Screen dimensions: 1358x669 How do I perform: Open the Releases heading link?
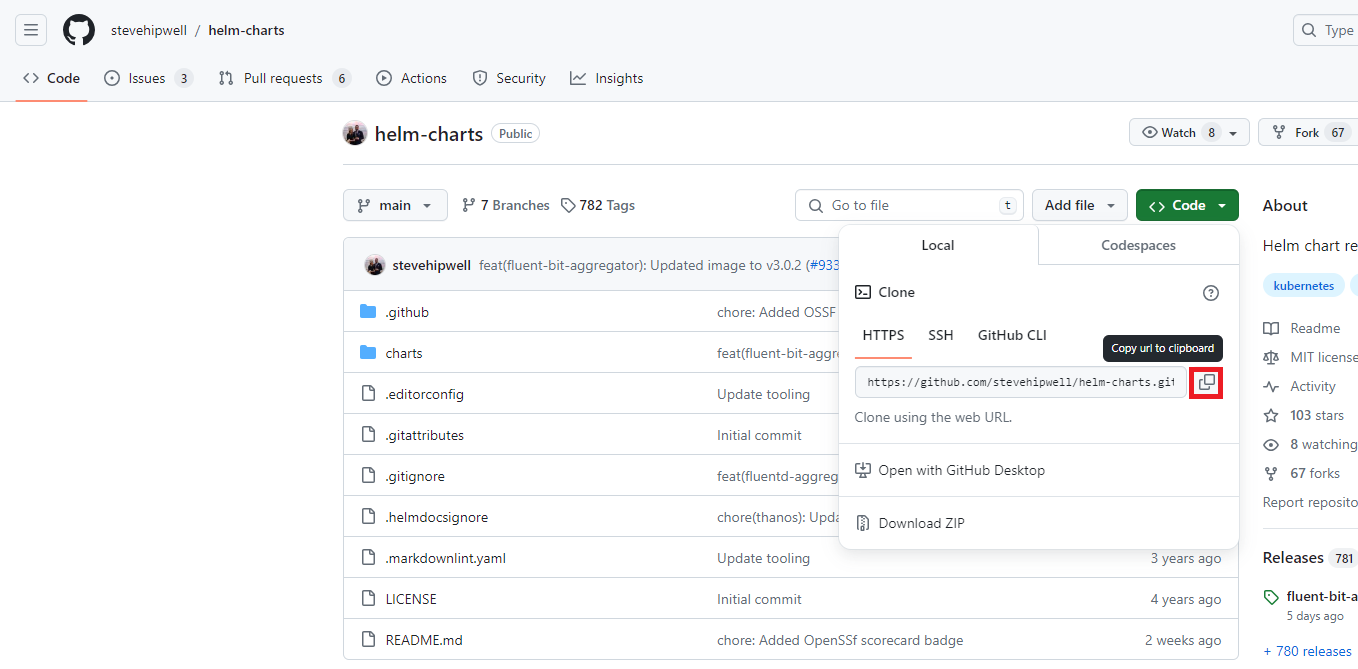coord(1293,557)
